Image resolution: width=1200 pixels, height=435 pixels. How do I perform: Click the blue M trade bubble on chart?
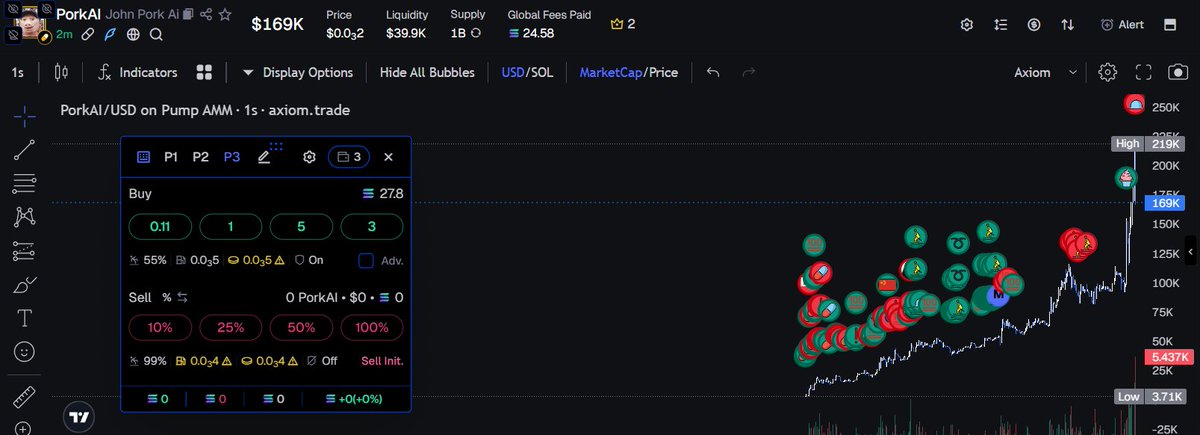997,296
